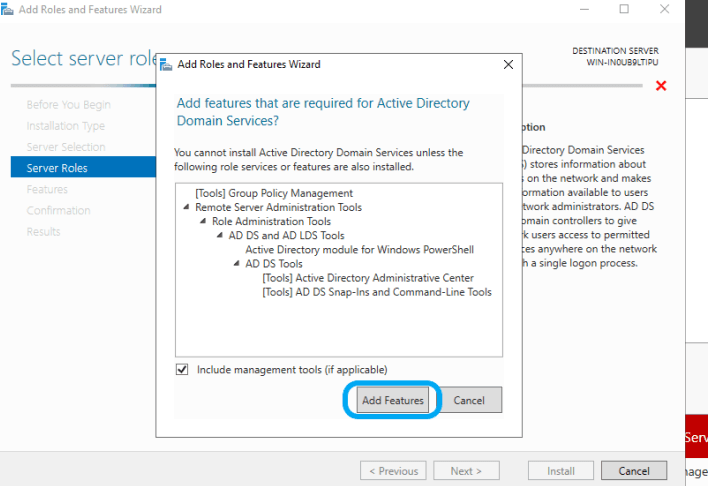Cancel the required features dialog
The image size is (708, 486).
[x=469, y=400]
